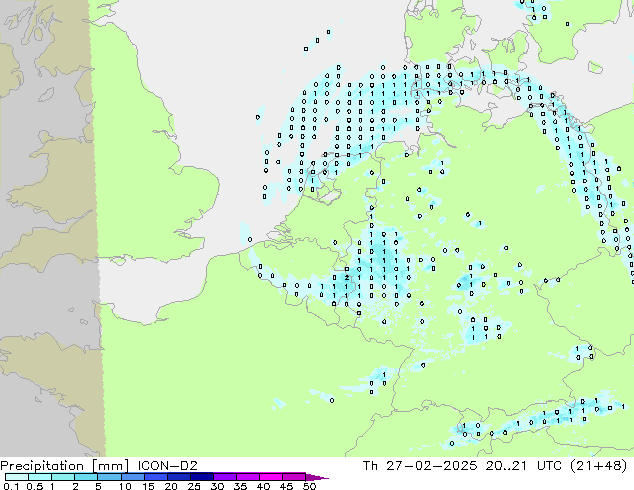Click the 0.5–1 mm legend color box

(x=40, y=477)
